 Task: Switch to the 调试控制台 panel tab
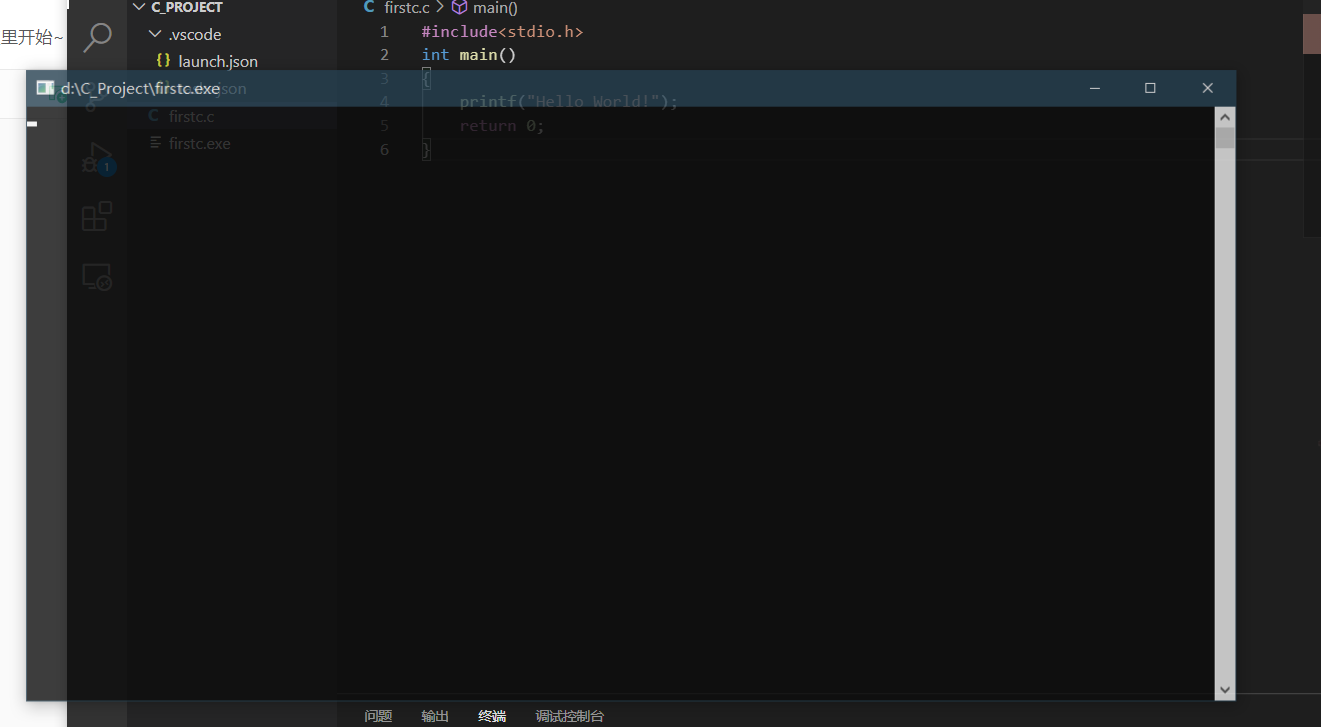[x=570, y=716]
